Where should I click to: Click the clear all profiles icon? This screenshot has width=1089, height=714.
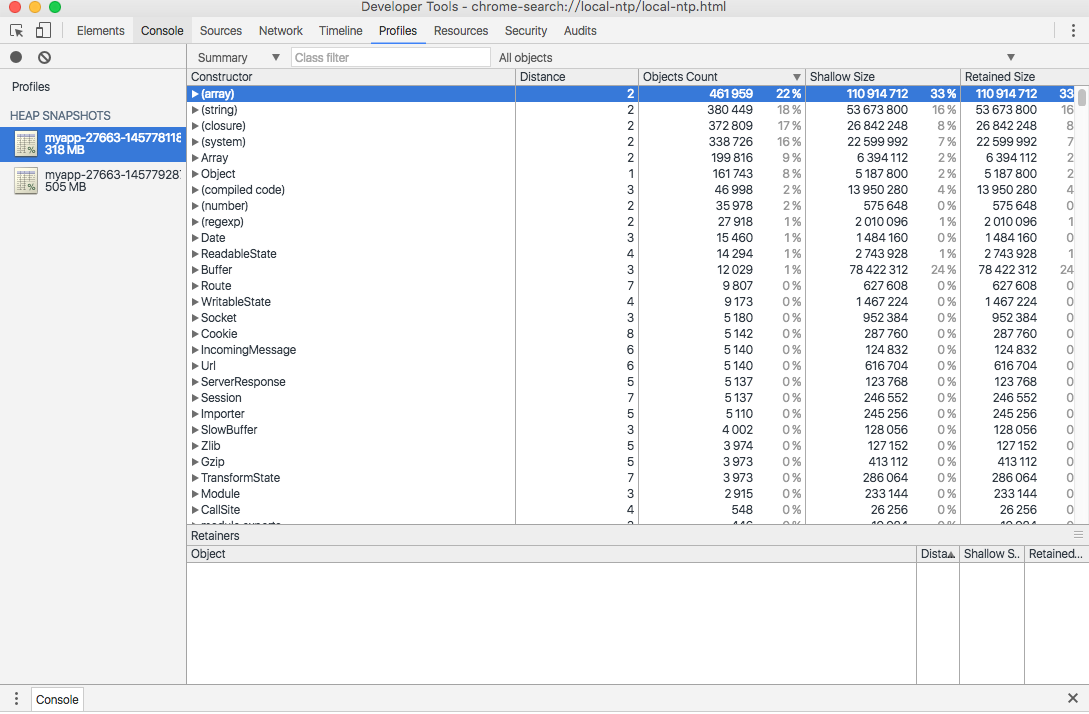tap(44, 58)
